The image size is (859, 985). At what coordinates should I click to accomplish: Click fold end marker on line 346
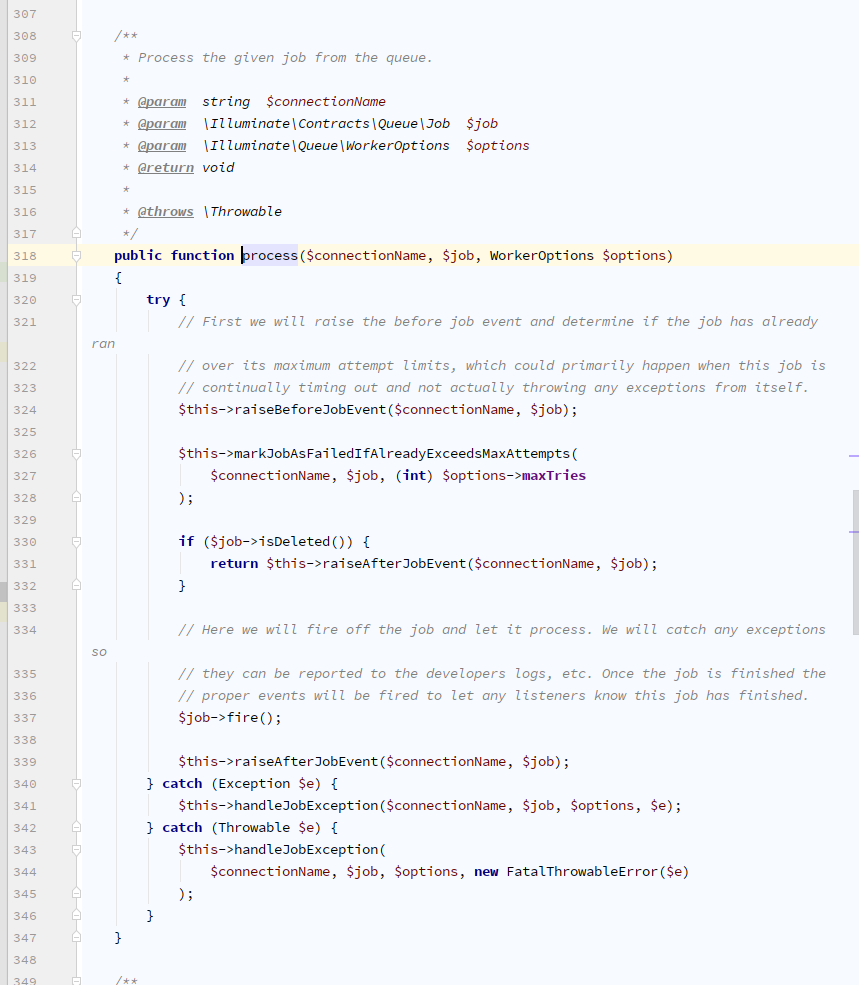coord(76,915)
